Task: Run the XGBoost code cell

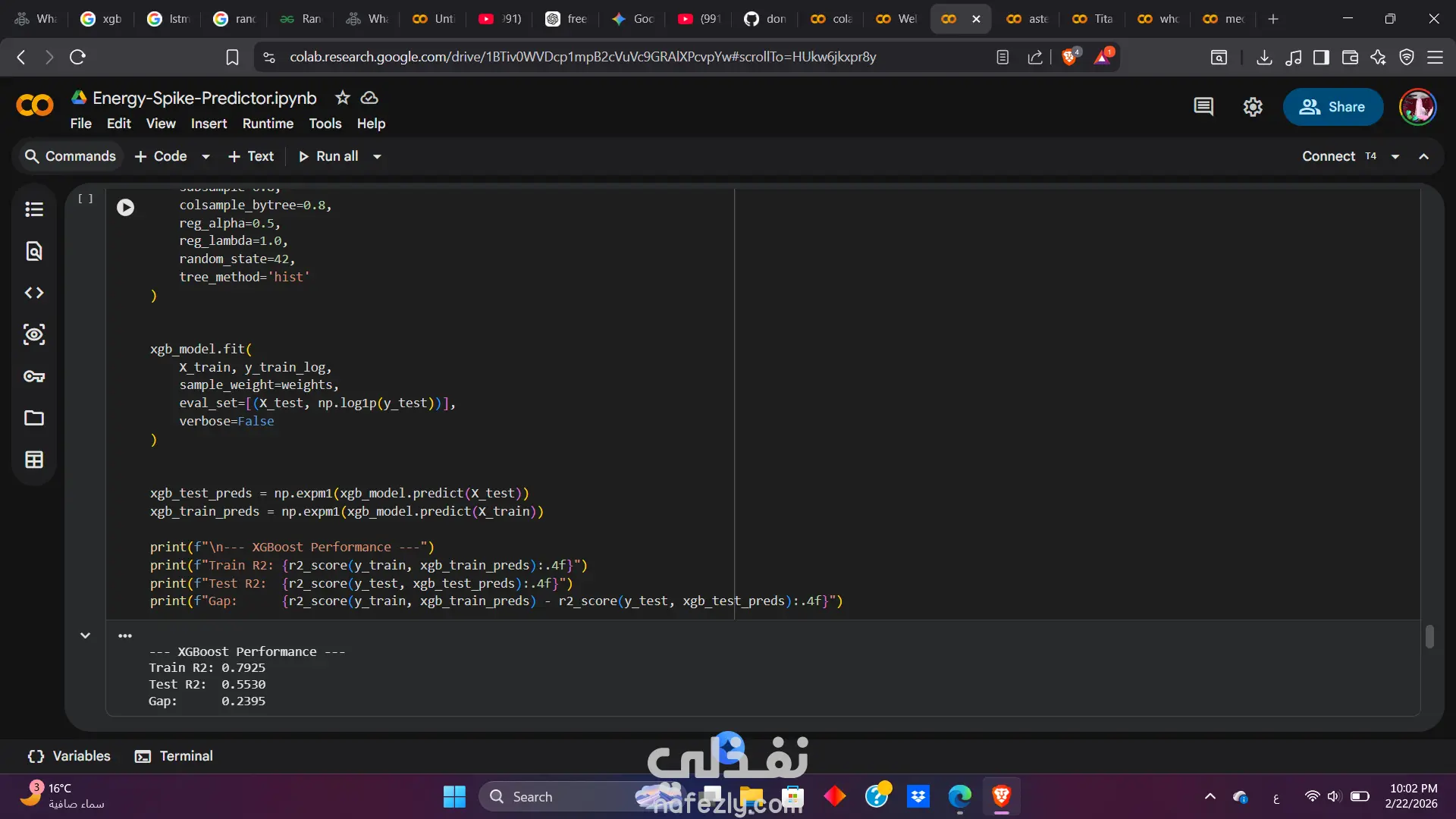Action: (x=125, y=207)
